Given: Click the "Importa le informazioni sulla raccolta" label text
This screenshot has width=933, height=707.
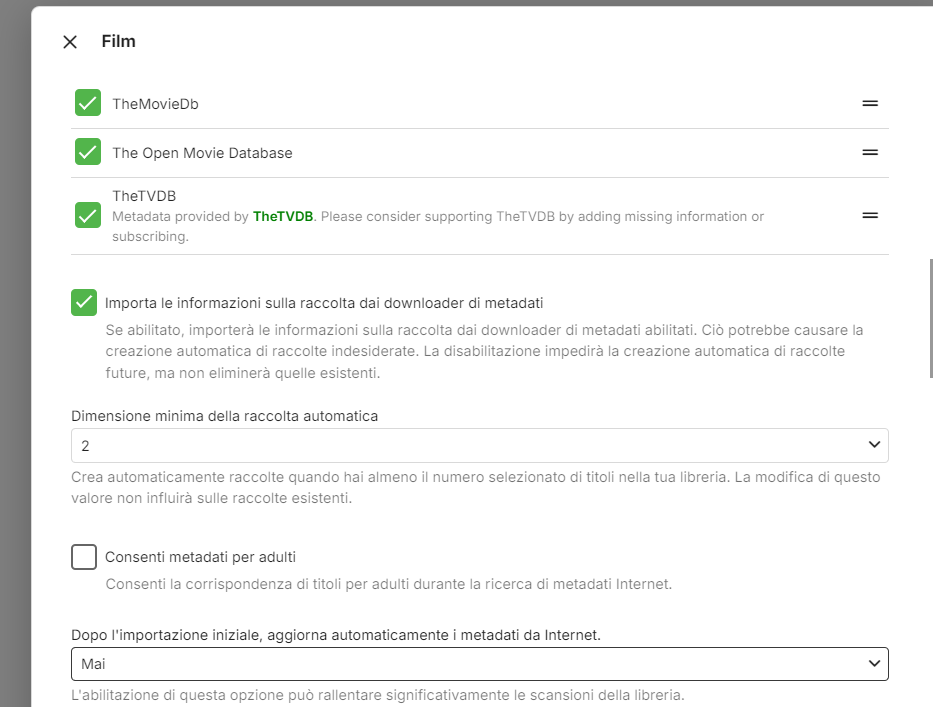Looking at the screenshot, I should [324, 302].
